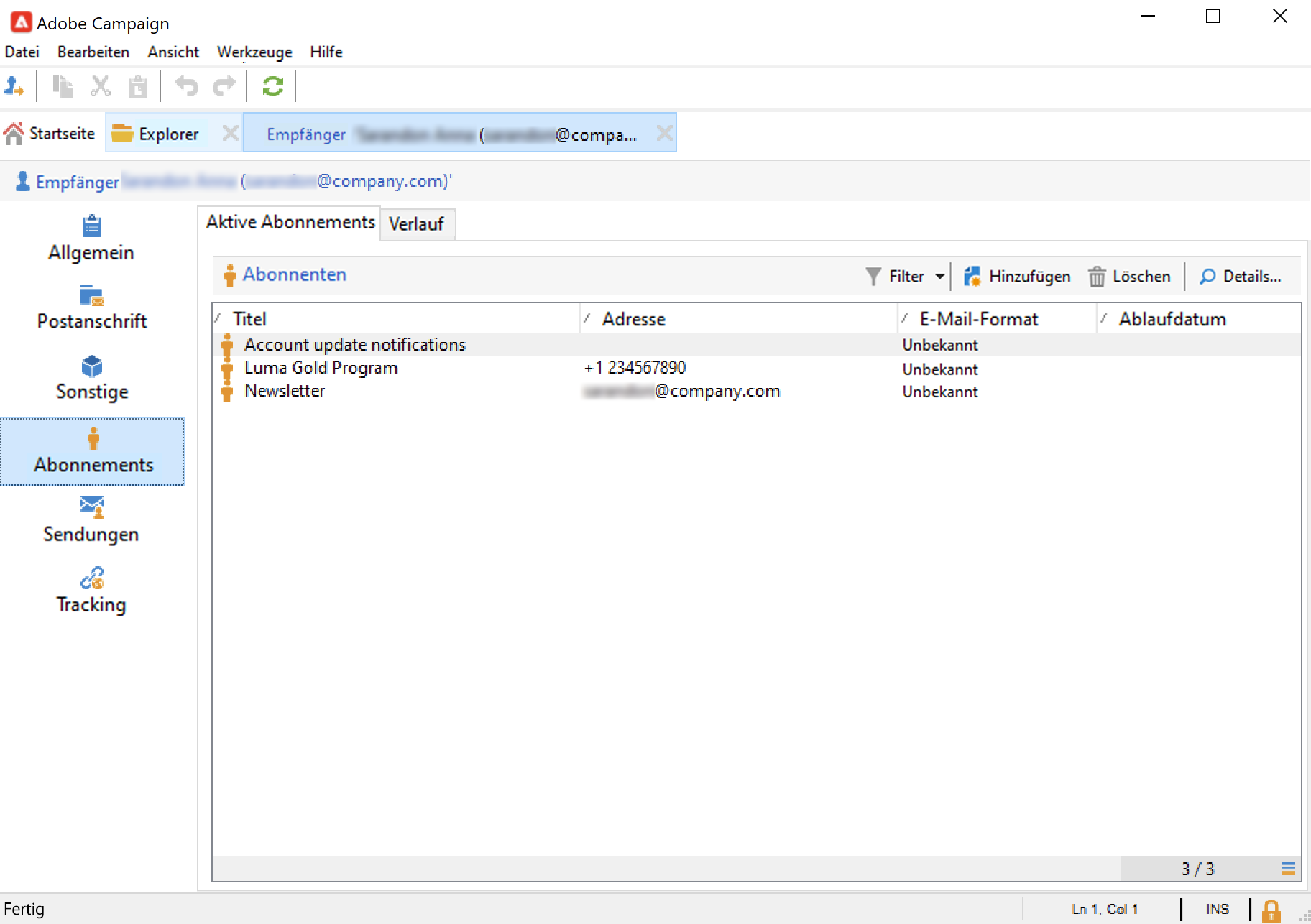Click the icon of Account update notifications row
1311x924 pixels.
click(227, 345)
